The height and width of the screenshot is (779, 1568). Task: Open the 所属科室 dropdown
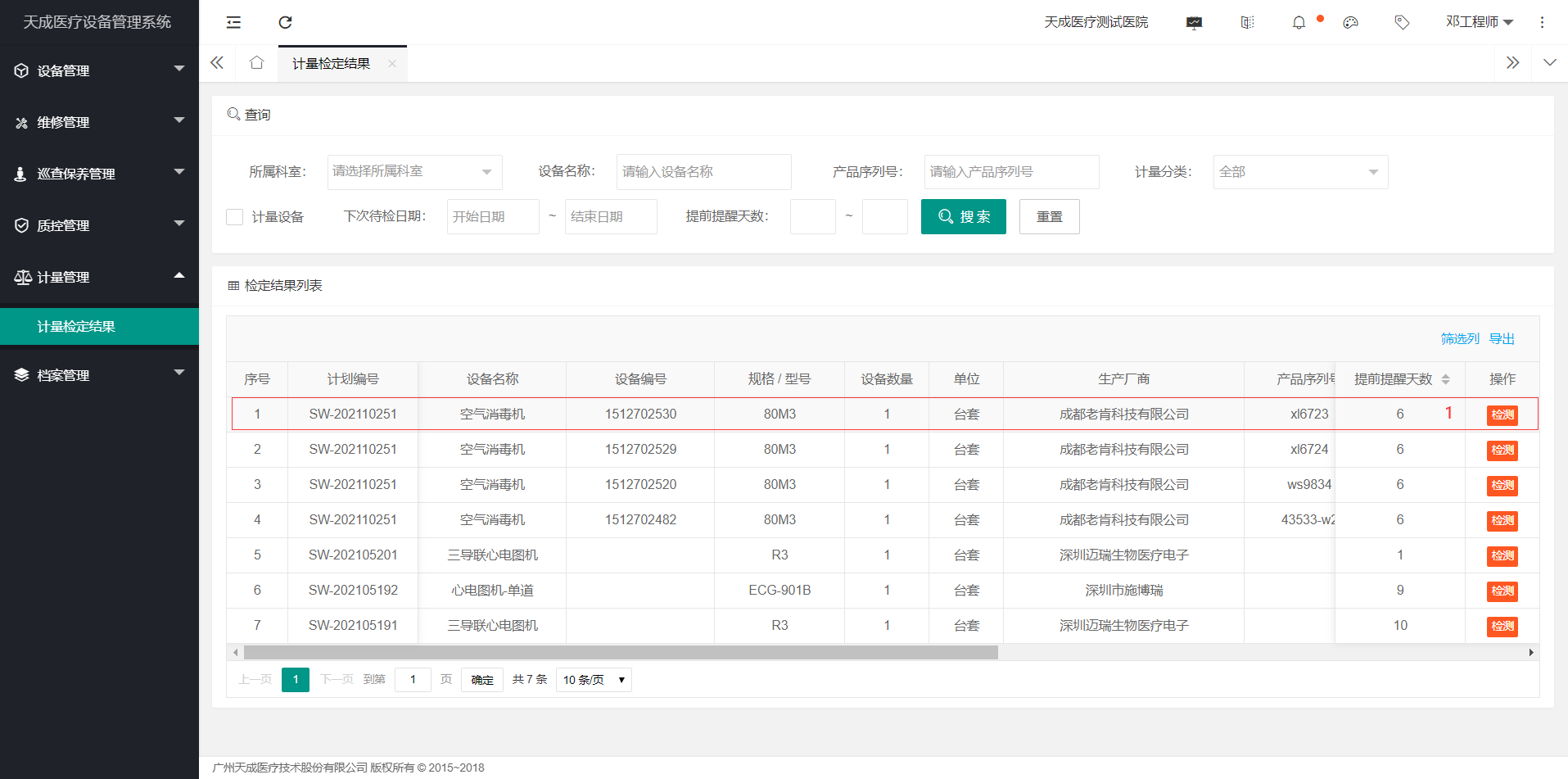coord(414,172)
